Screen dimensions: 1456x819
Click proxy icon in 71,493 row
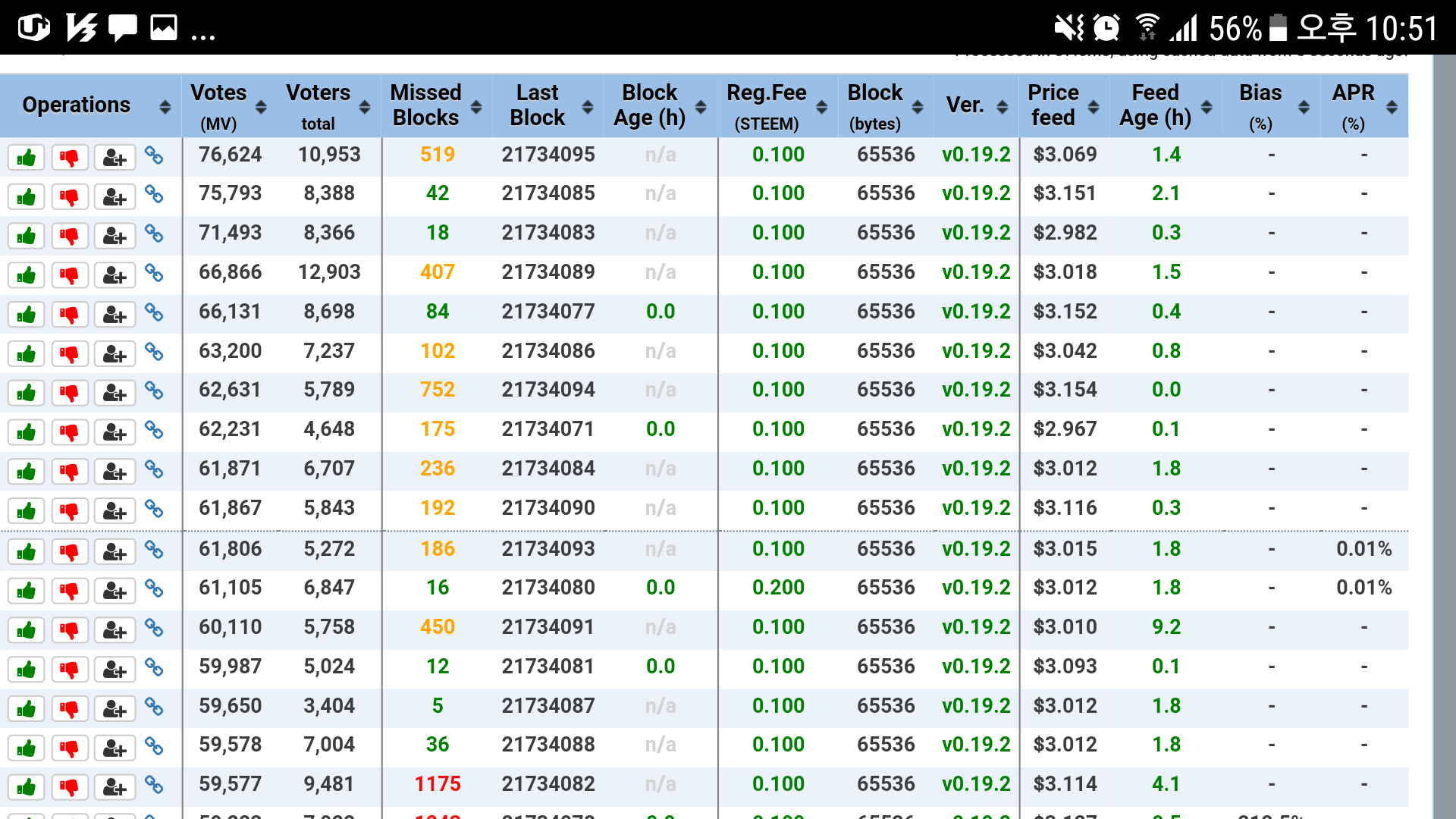click(x=114, y=236)
